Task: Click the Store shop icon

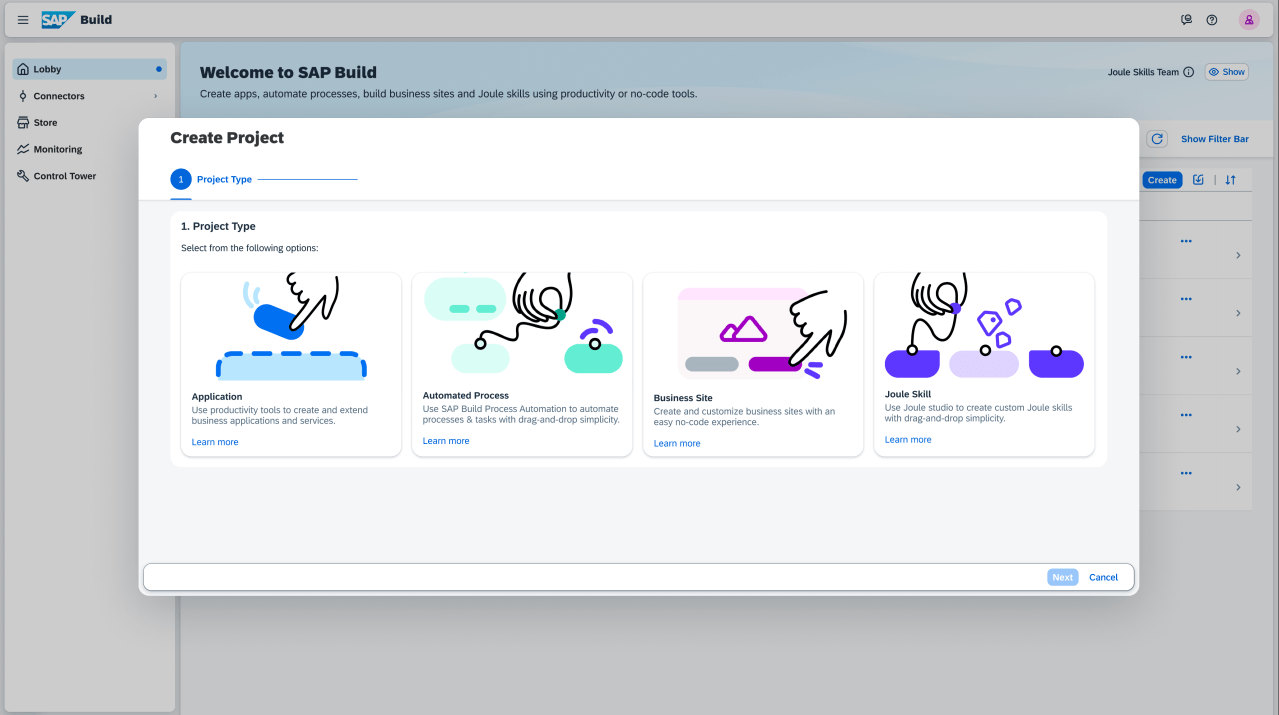Action: [x=23, y=123]
